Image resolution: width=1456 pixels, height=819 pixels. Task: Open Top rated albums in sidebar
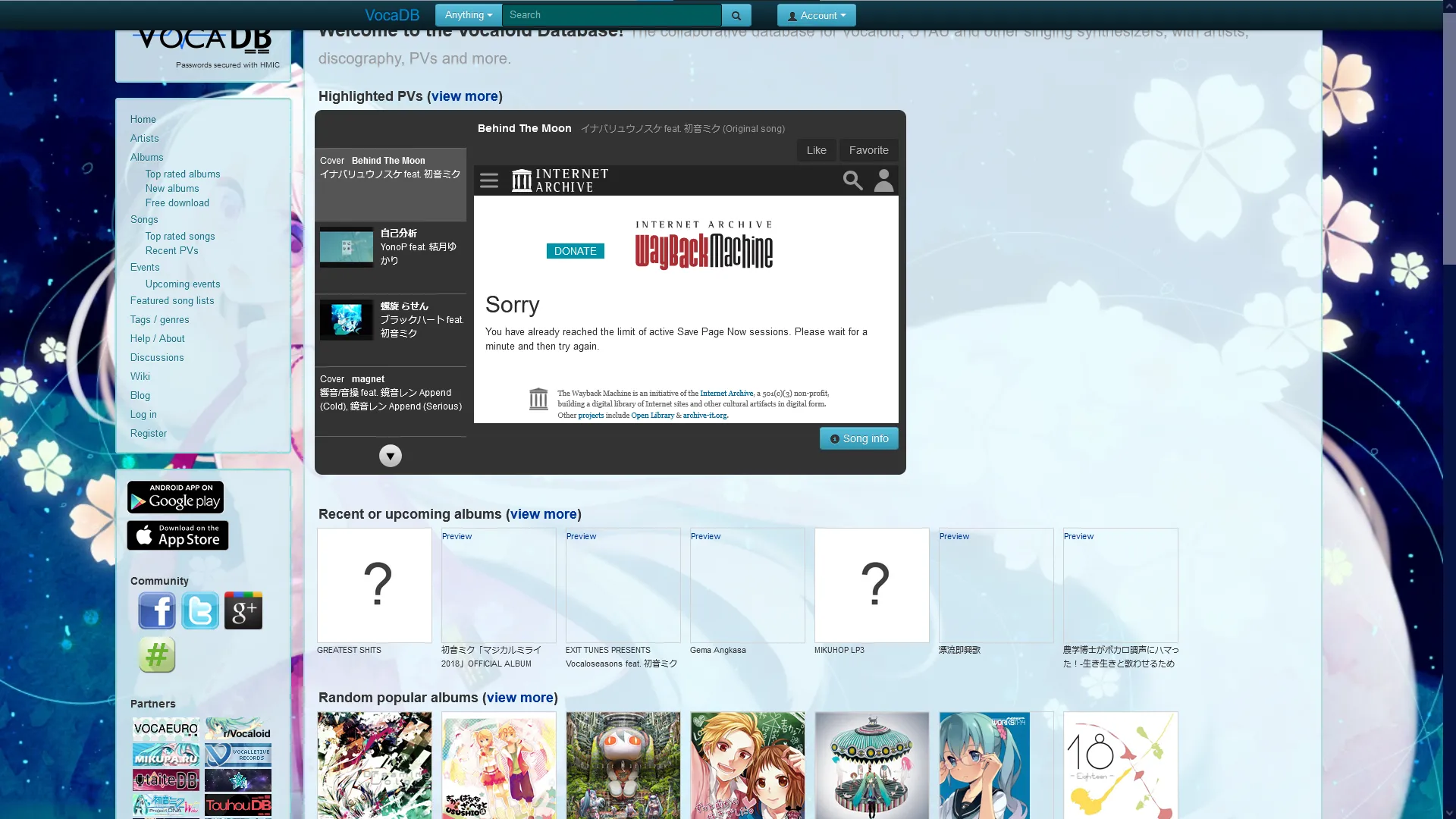(183, 174)
